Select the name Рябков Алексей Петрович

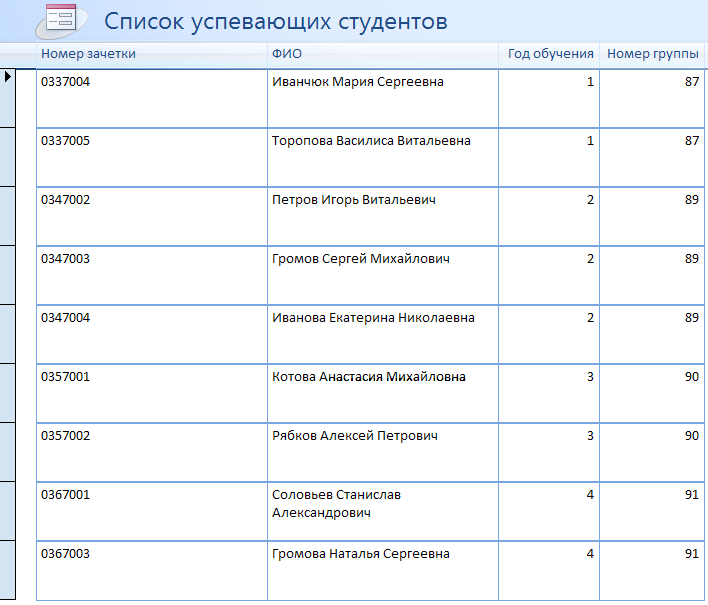click(x=354, y=436)
